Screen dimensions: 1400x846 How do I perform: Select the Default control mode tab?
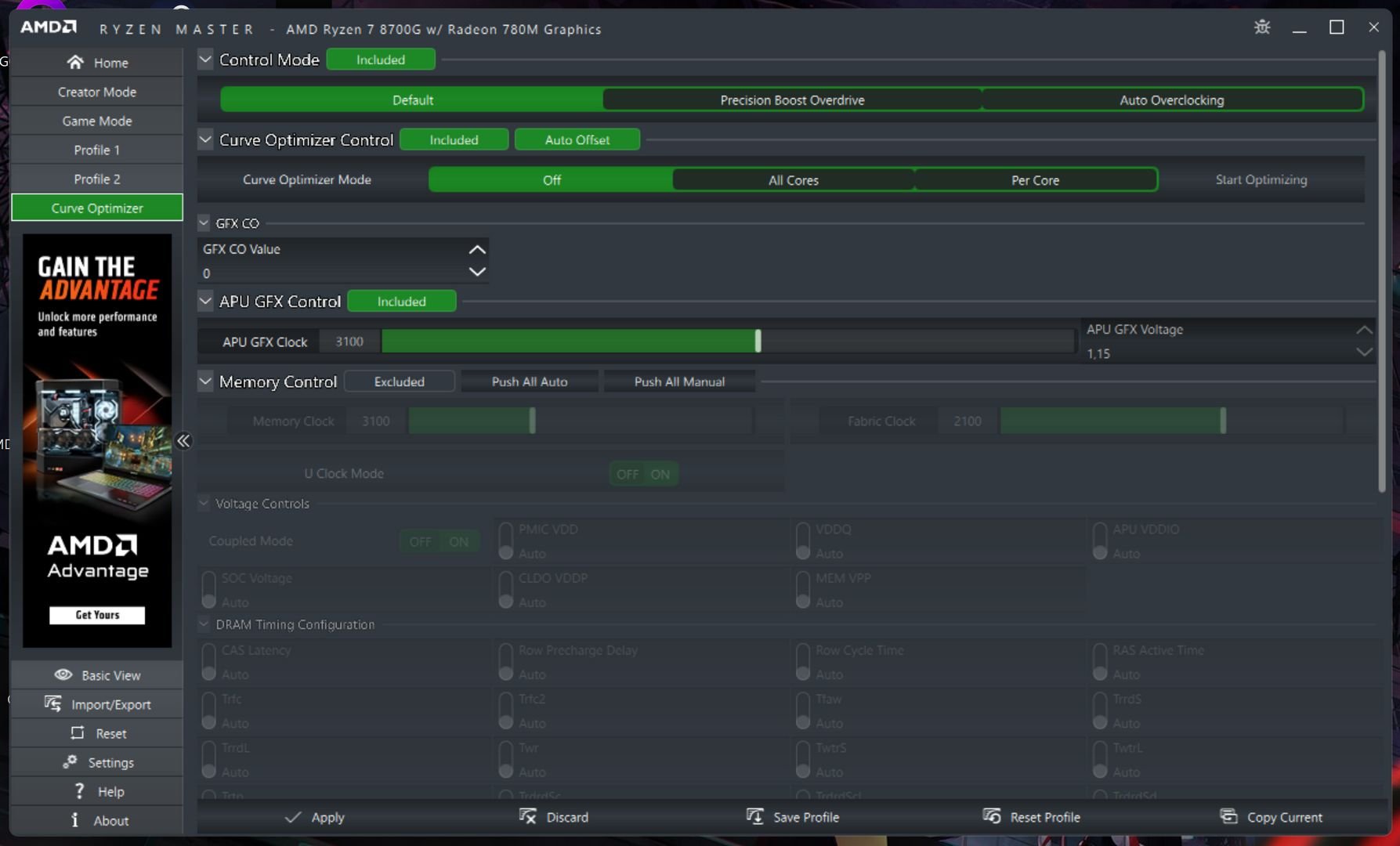pos(412,100)
